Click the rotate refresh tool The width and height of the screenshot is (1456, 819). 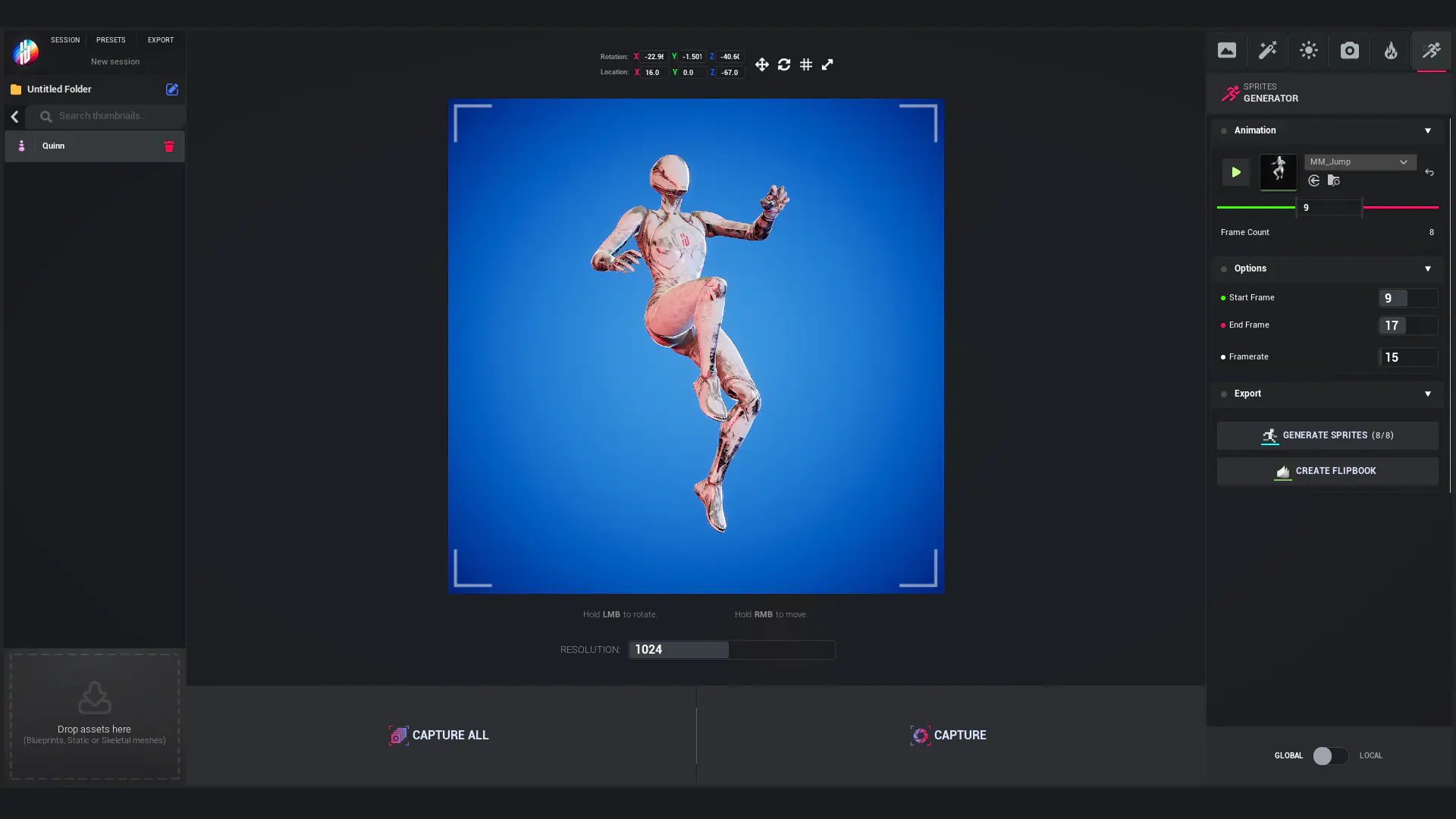click(x=784, y=65)
